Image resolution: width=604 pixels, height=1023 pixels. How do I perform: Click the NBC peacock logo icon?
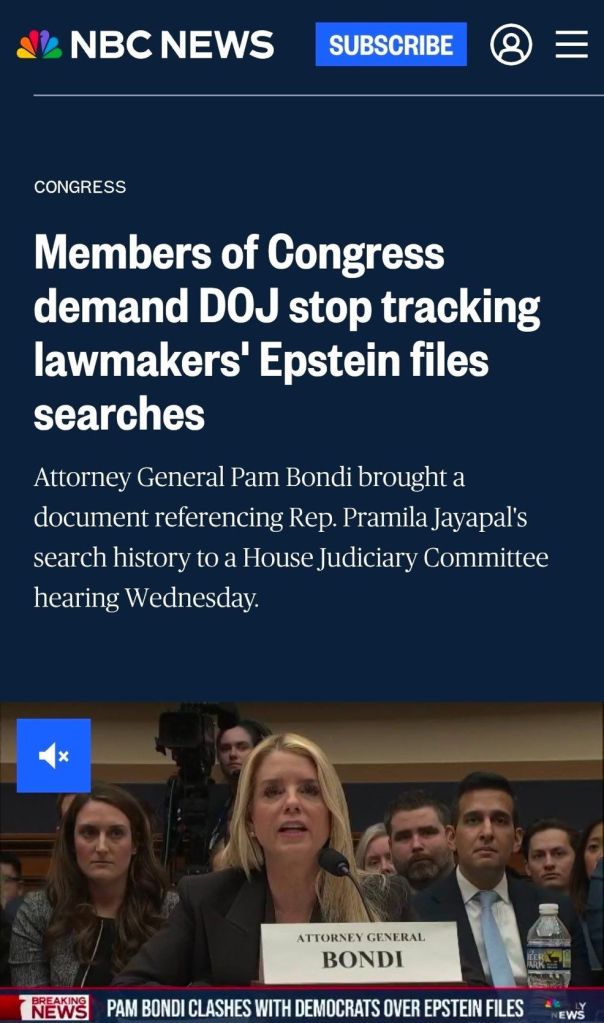click(40, 44)
